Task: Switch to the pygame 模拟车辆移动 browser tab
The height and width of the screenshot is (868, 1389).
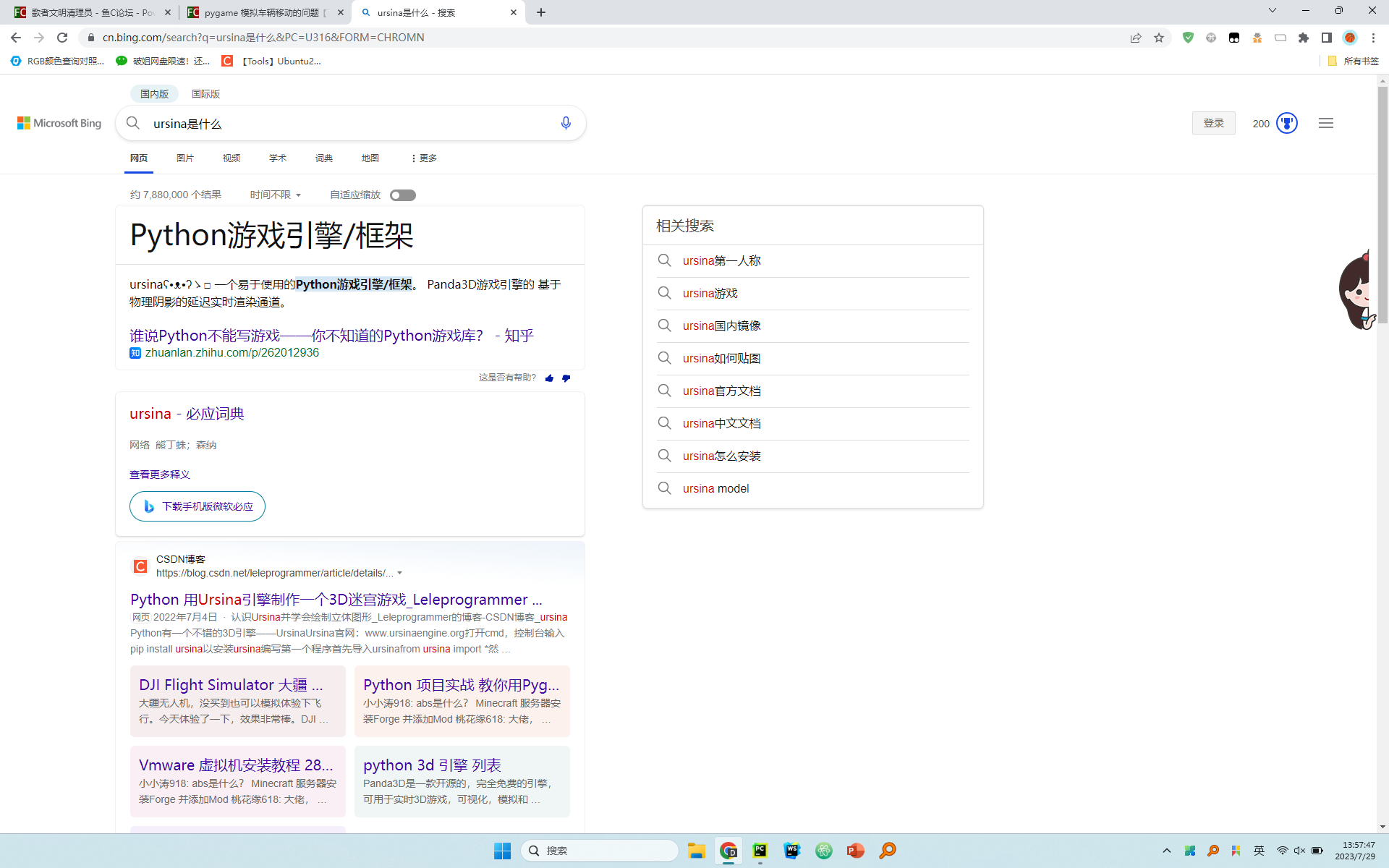Action: click(263, 12)
